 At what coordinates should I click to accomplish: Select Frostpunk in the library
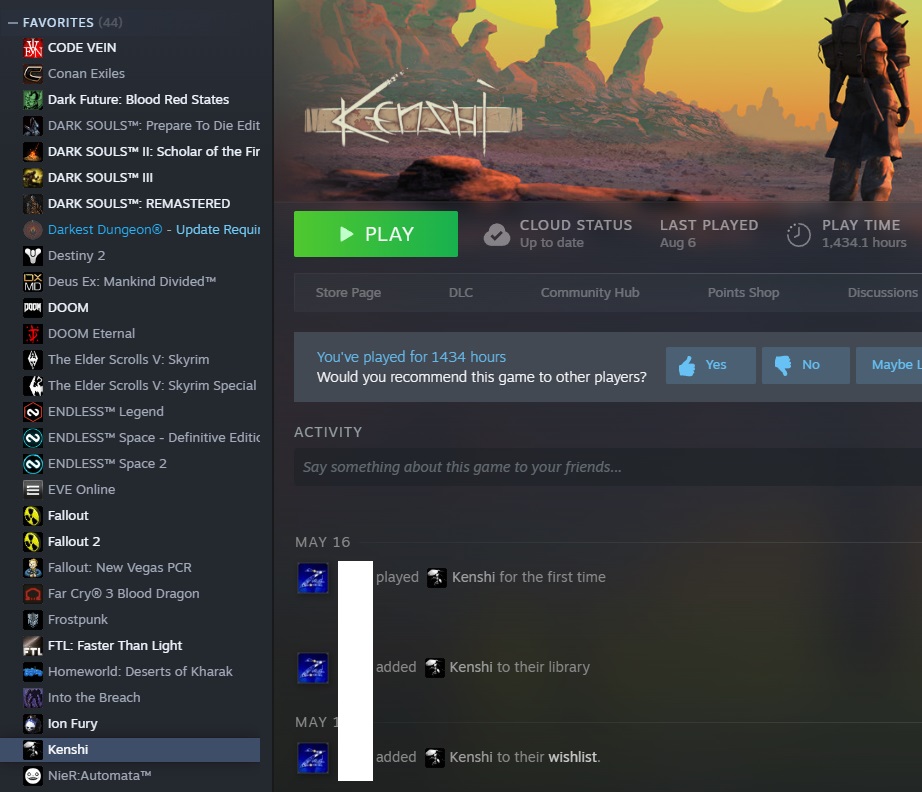click(x=130, y=619)
